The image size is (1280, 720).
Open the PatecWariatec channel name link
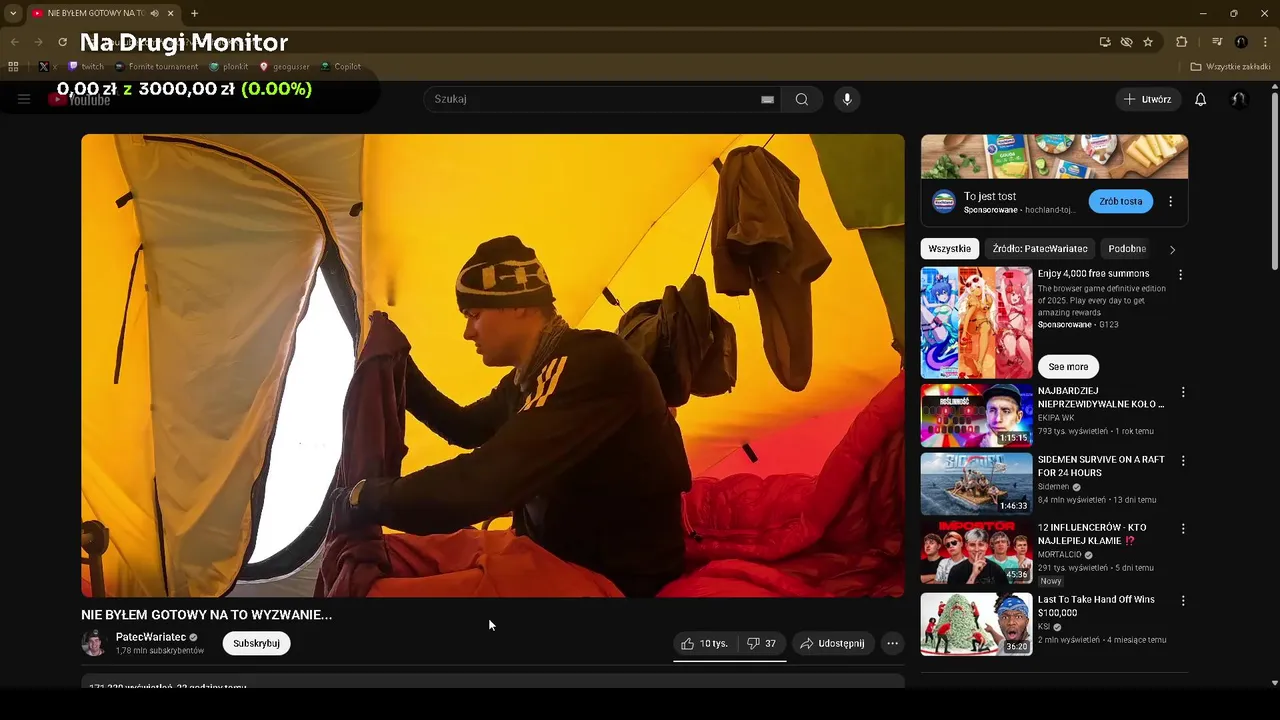click(151, 637)
